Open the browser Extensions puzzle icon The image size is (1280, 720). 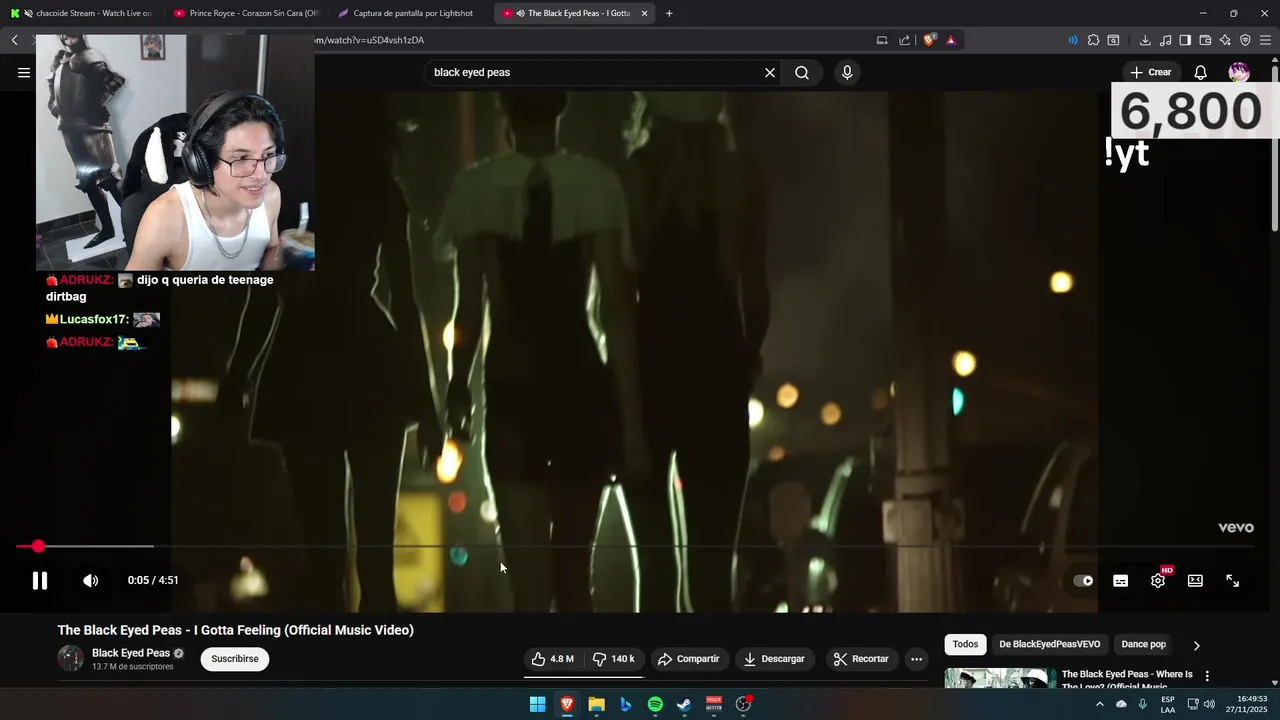[x=1093, y=40]
